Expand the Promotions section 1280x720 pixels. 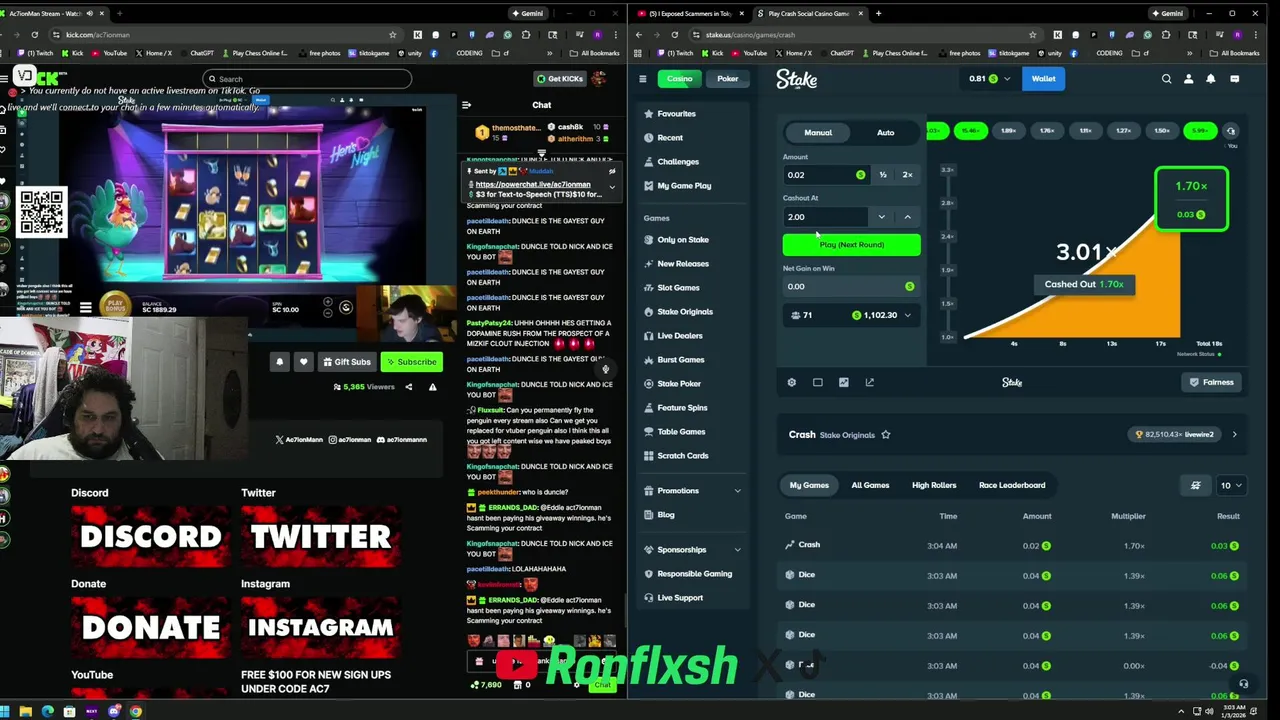point(694,491)
